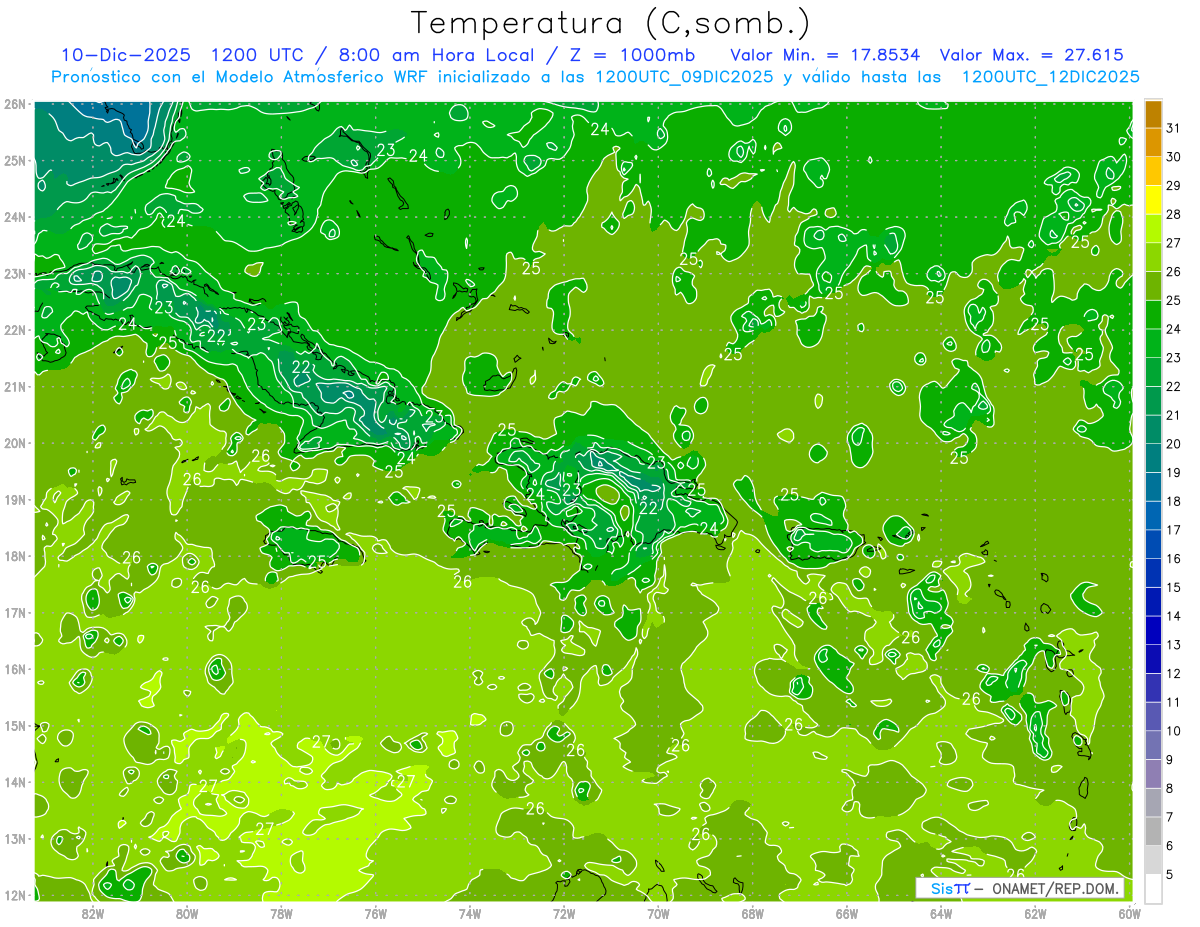The height and width of the screenshot is (927, 1200).
Task: Click the color legend label '20'
Action: tap(1173, 444)
